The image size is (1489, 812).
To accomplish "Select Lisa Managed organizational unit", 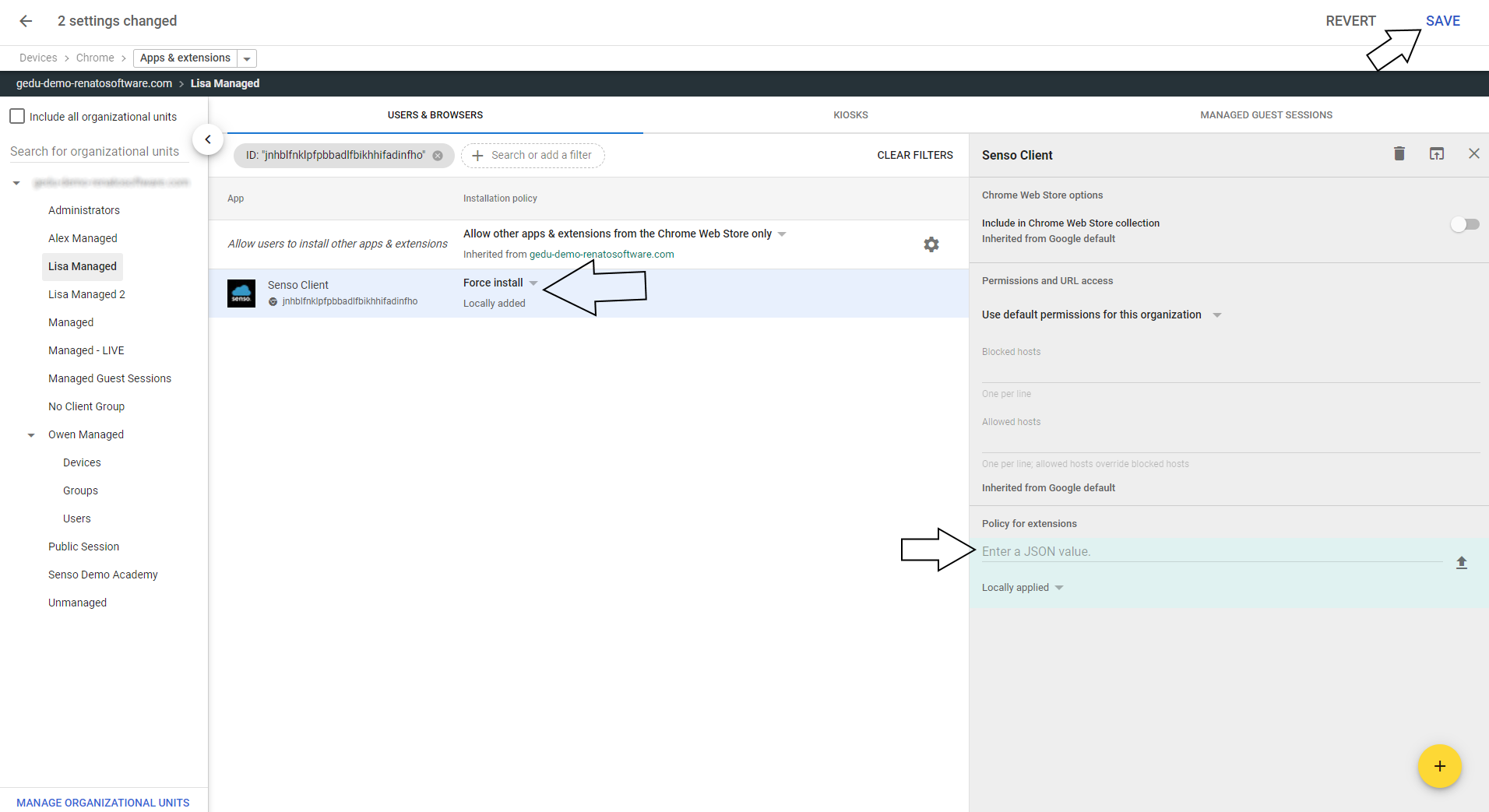I will [83, 266].
